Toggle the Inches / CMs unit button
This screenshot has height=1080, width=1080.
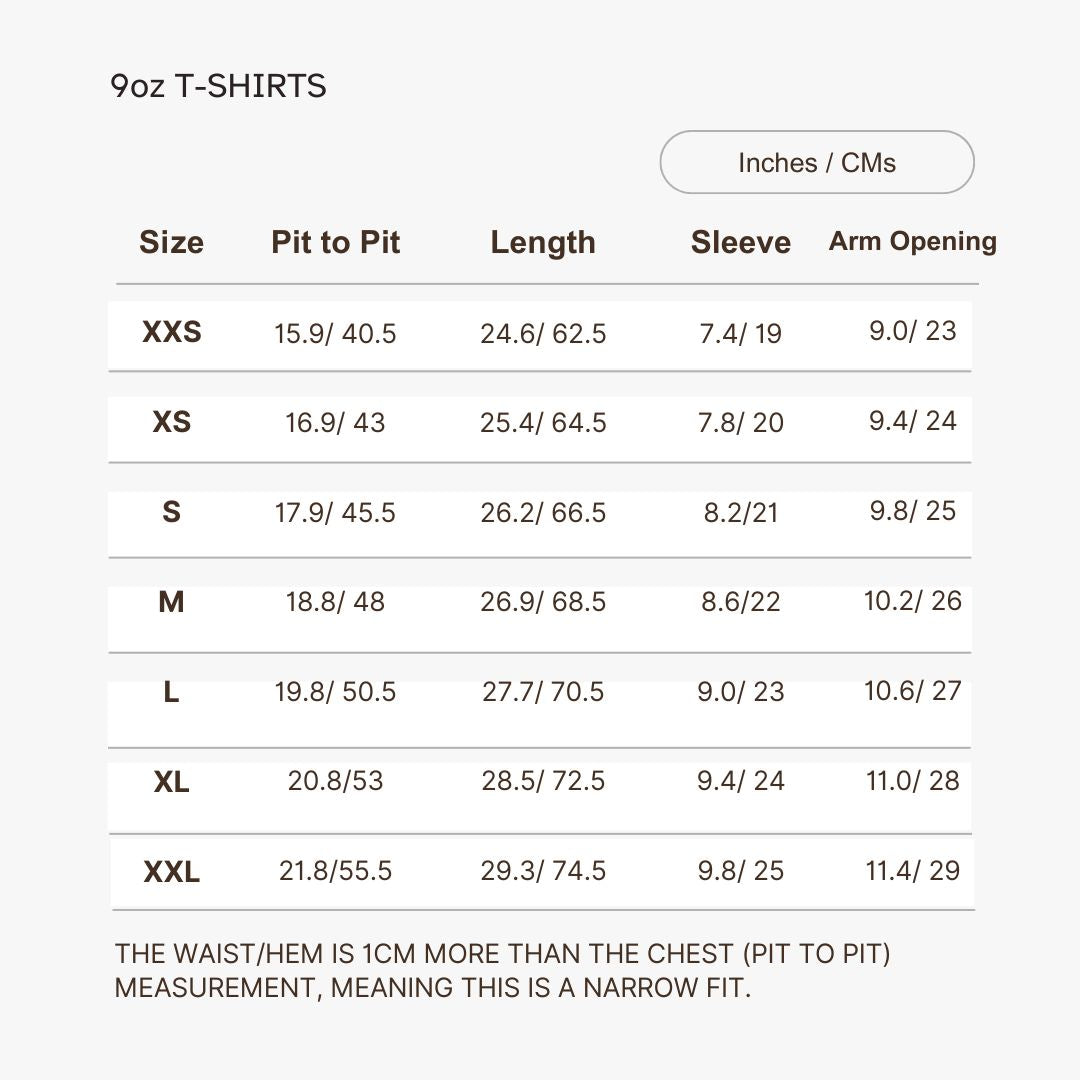(816, 162)
